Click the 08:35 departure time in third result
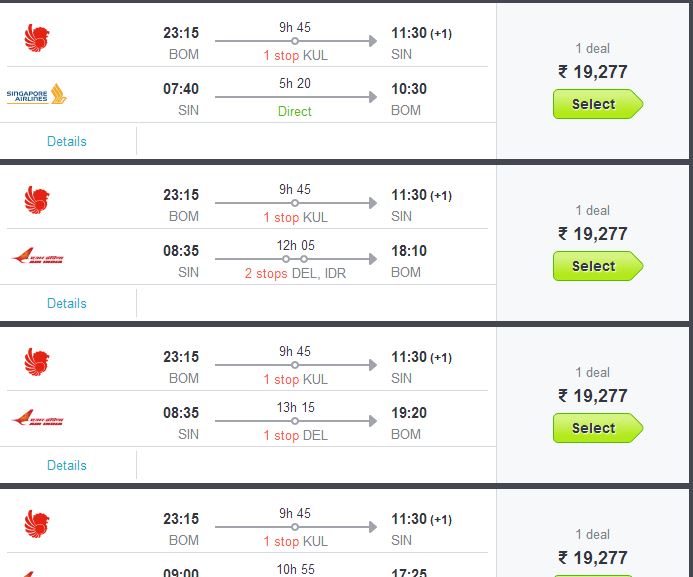The image size is (693, 577). pyautogui.click(x=181, y=413)
